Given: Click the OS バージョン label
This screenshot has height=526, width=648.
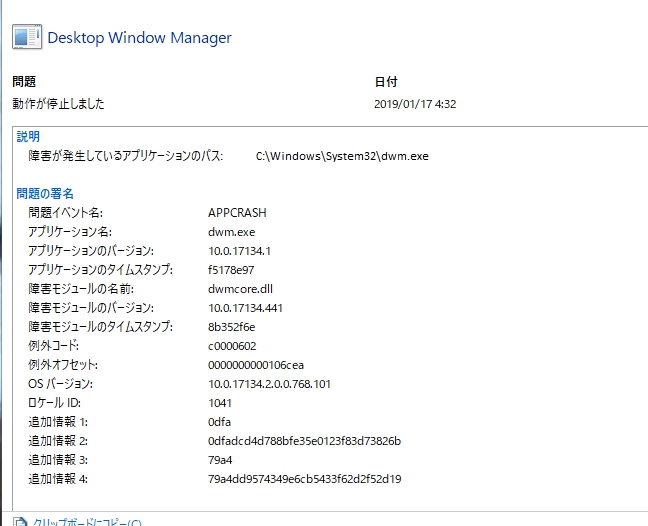Looking at the screenshot, I should [x=60, y=384].
